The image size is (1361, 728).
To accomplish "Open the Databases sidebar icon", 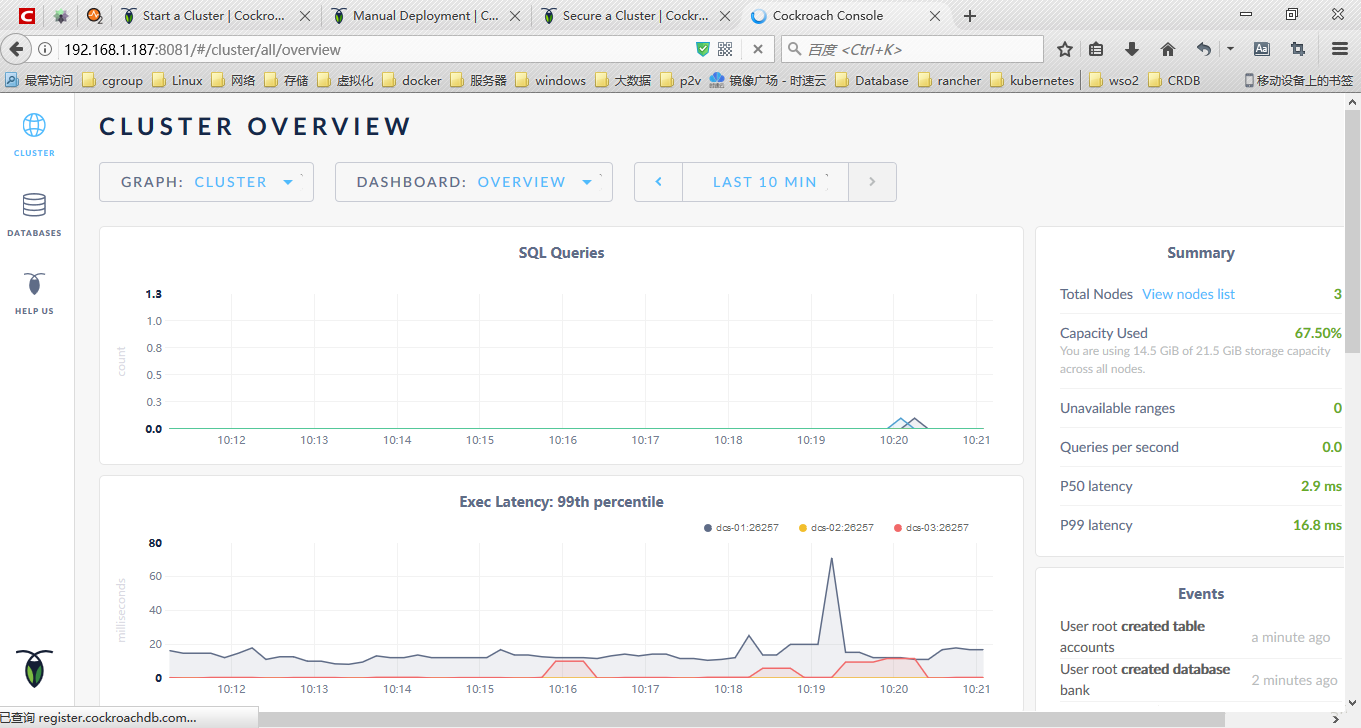I will (x=34, y=214).
